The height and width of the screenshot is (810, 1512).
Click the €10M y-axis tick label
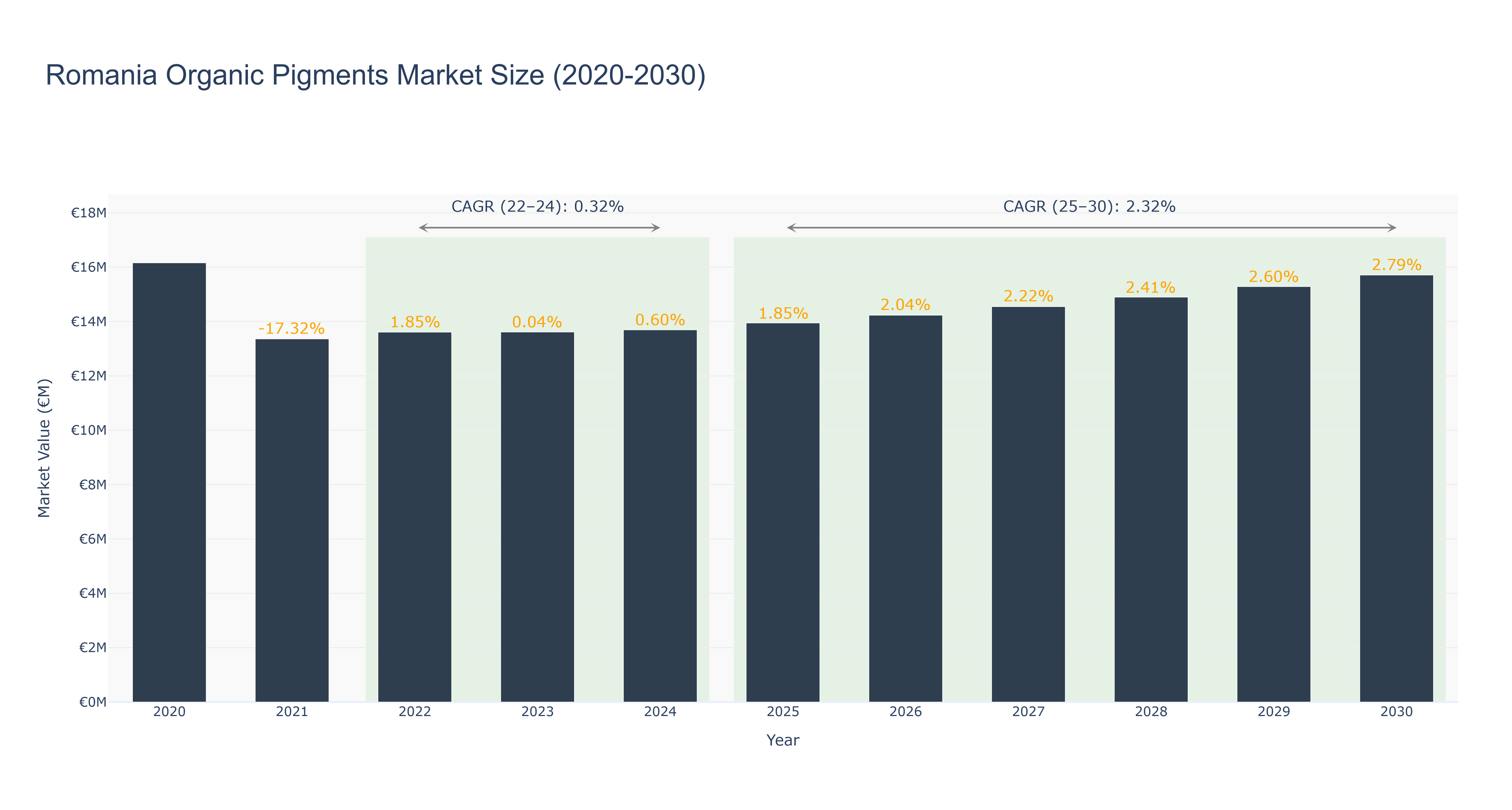[89, 430]
